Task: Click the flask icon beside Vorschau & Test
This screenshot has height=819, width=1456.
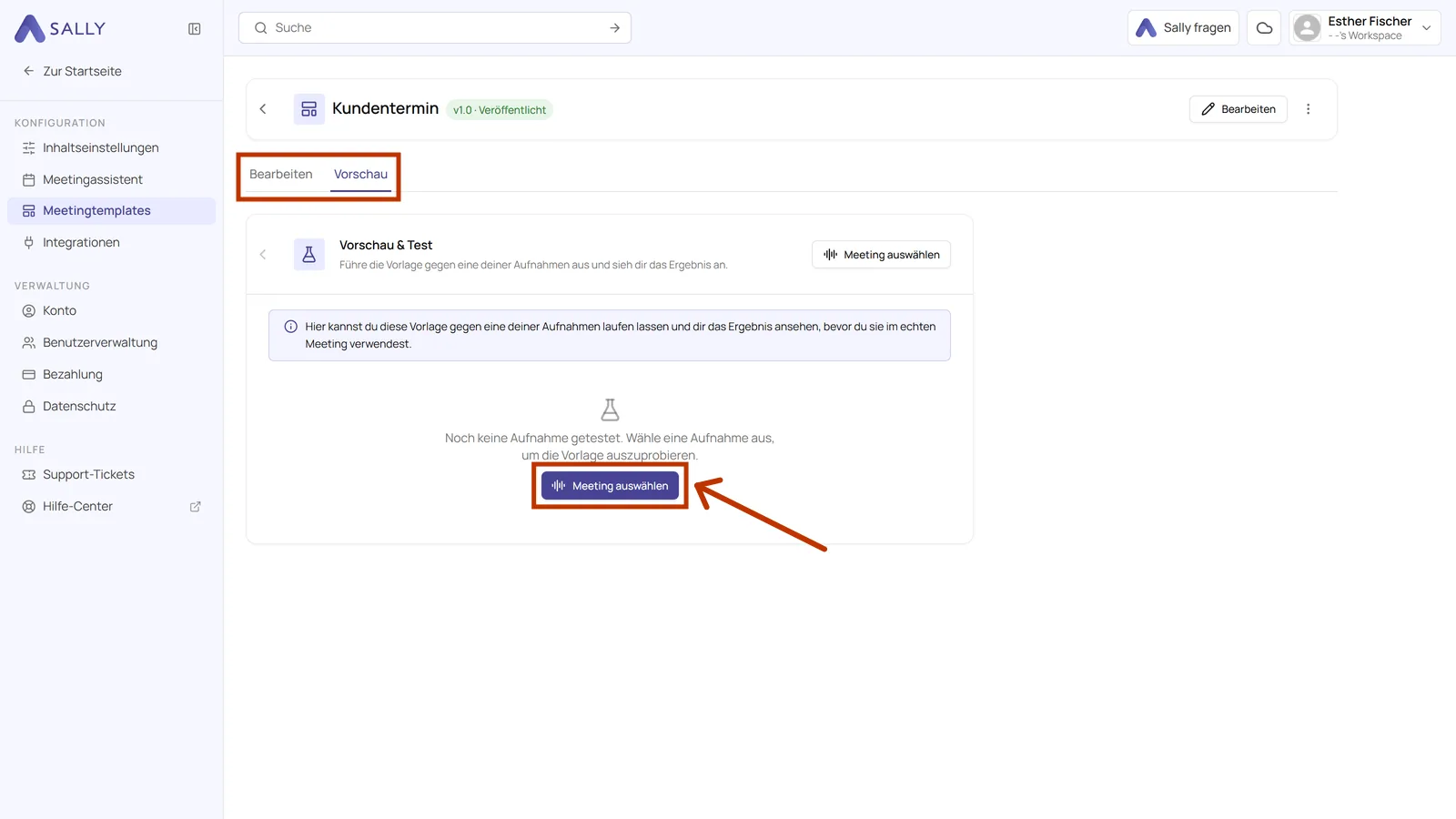Action: click(x=309, y=255)
